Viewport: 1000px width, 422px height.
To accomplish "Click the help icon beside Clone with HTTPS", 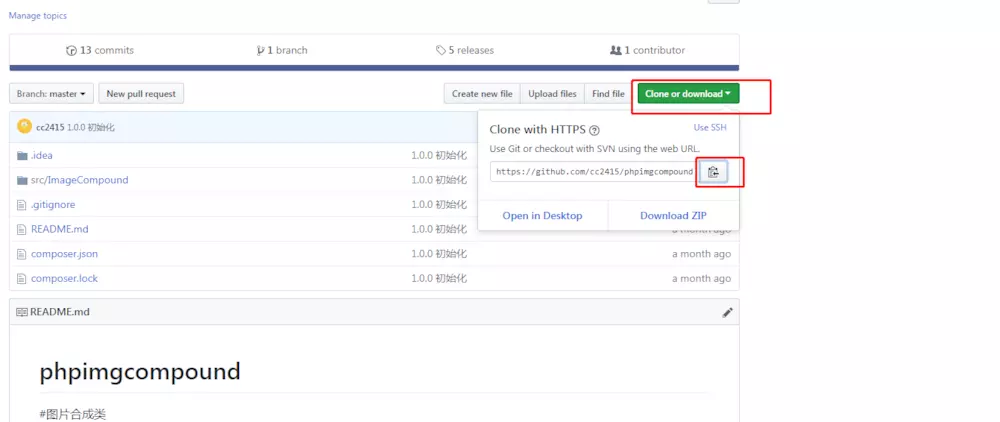I will pyautogui.click(x=594, y=130).
